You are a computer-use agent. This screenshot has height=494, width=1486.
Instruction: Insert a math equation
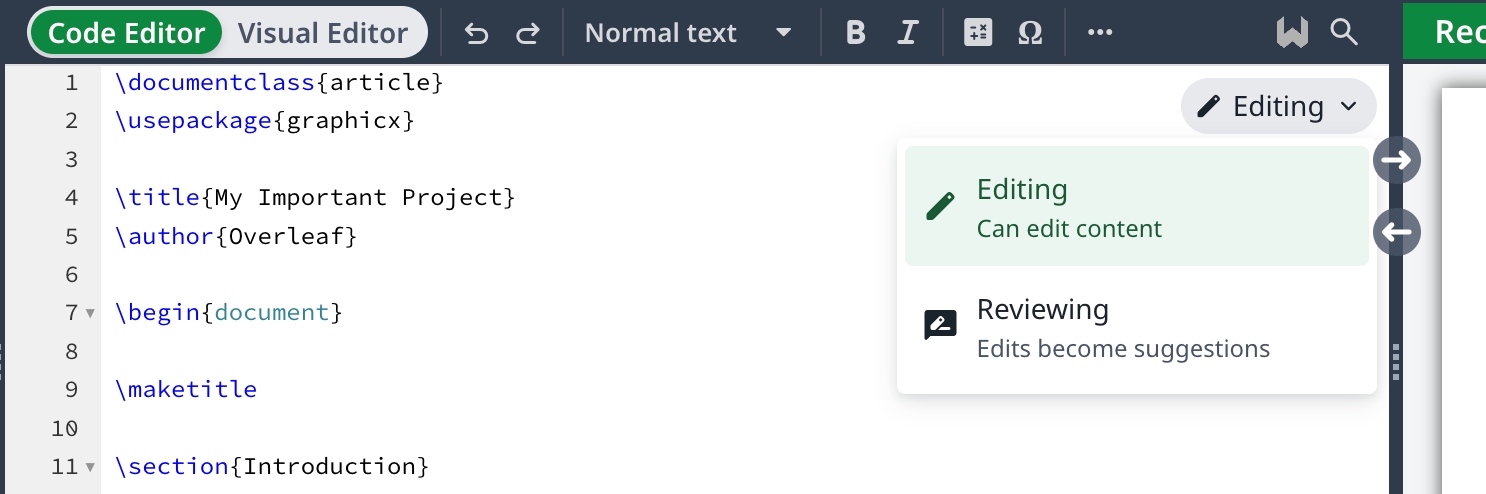click(977, 33)
